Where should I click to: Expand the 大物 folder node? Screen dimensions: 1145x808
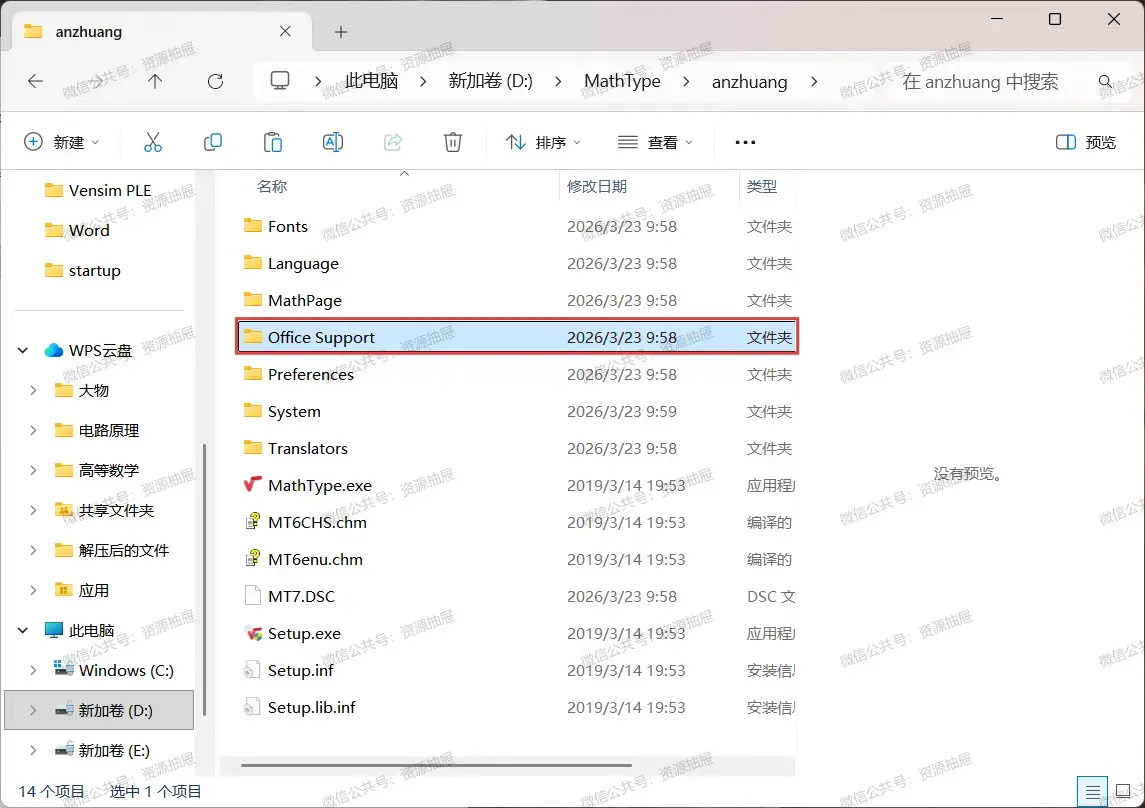[x=33, y=390]
